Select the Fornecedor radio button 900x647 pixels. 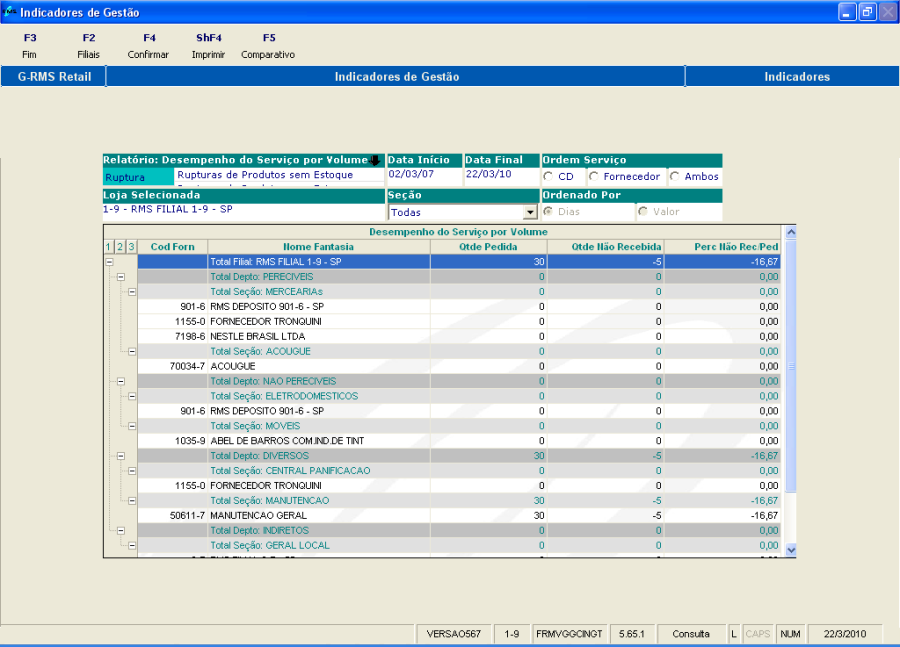coord(594,176)
